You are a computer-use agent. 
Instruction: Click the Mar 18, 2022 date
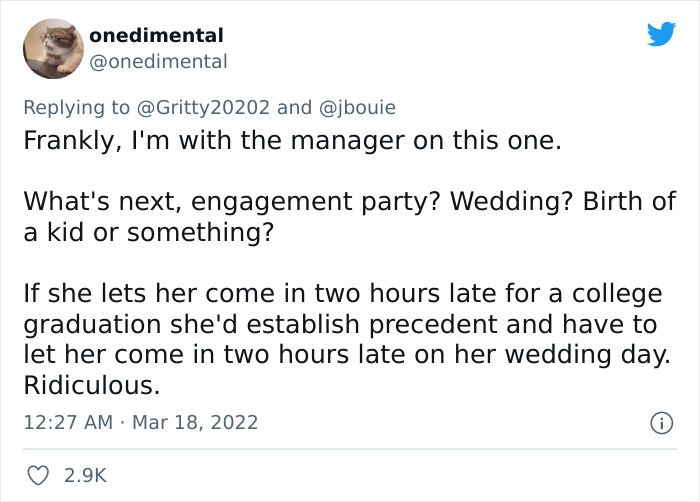click(196, 423)
